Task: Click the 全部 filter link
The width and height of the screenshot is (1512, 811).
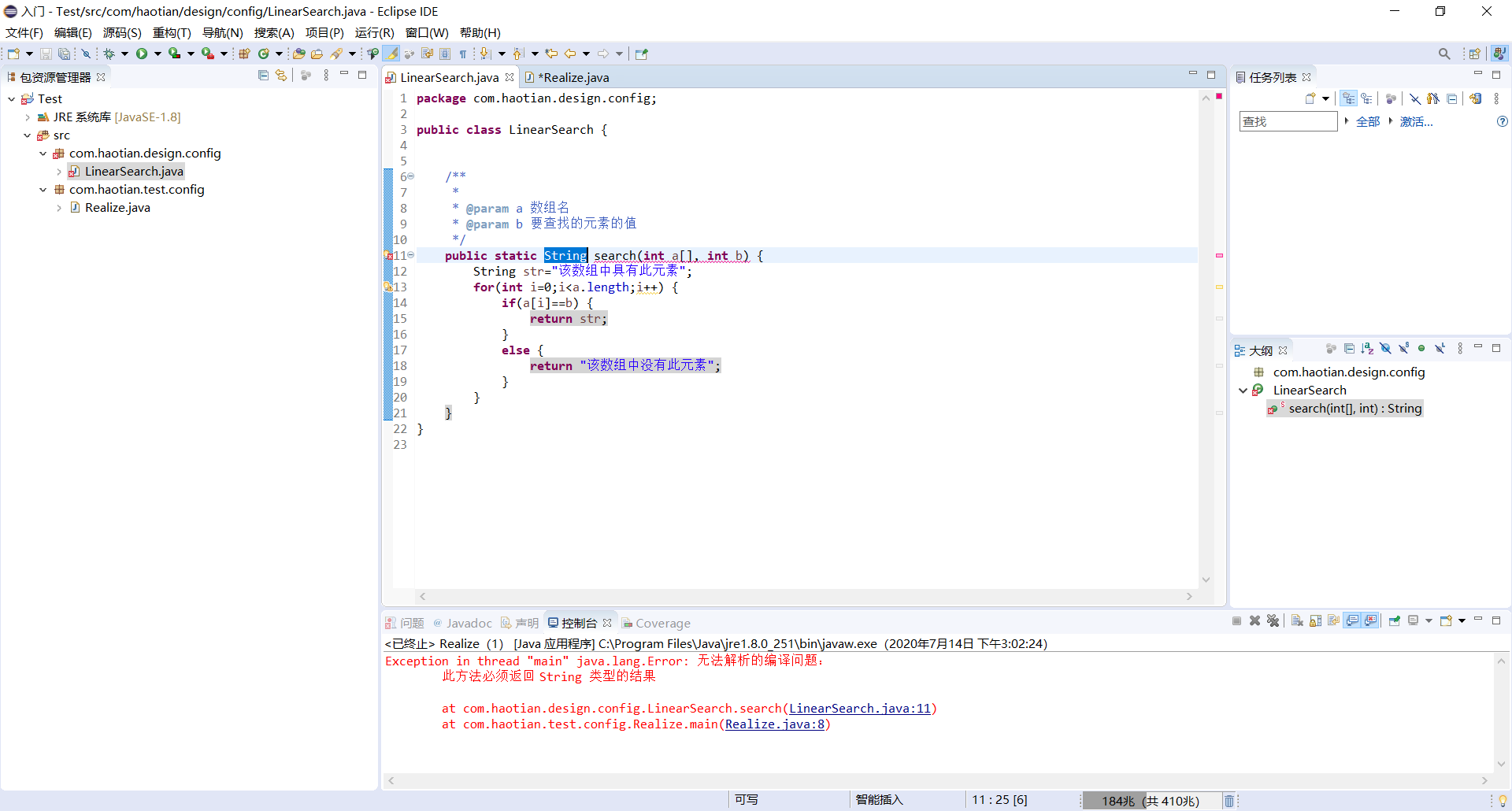Action: pyautogui.click(x=1368, y=121)
